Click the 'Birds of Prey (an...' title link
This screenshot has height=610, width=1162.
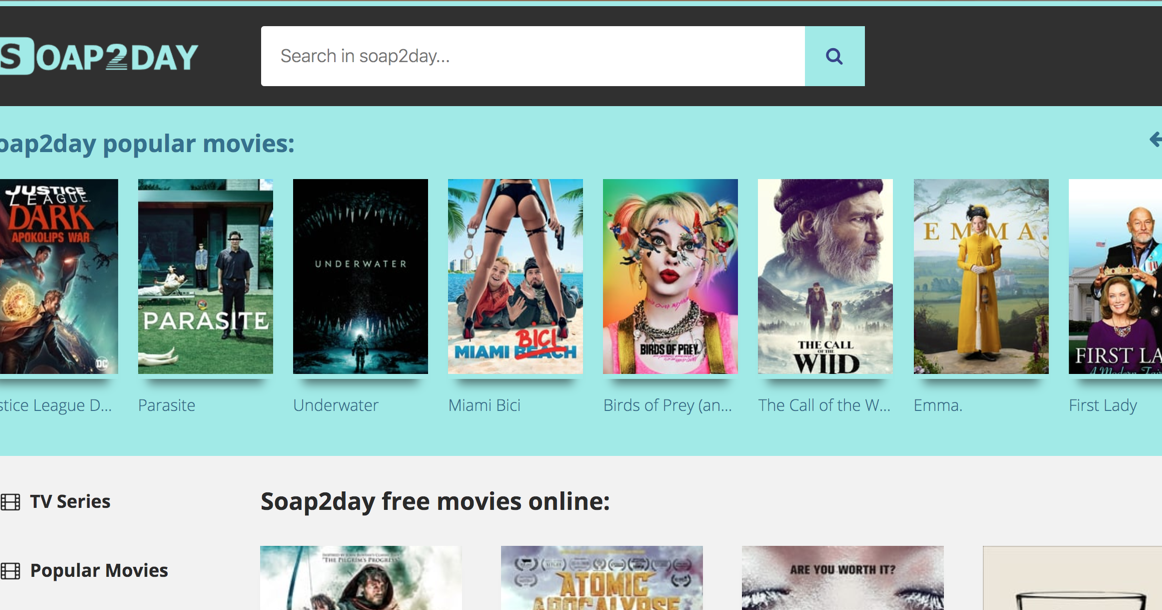click(667, 405)
